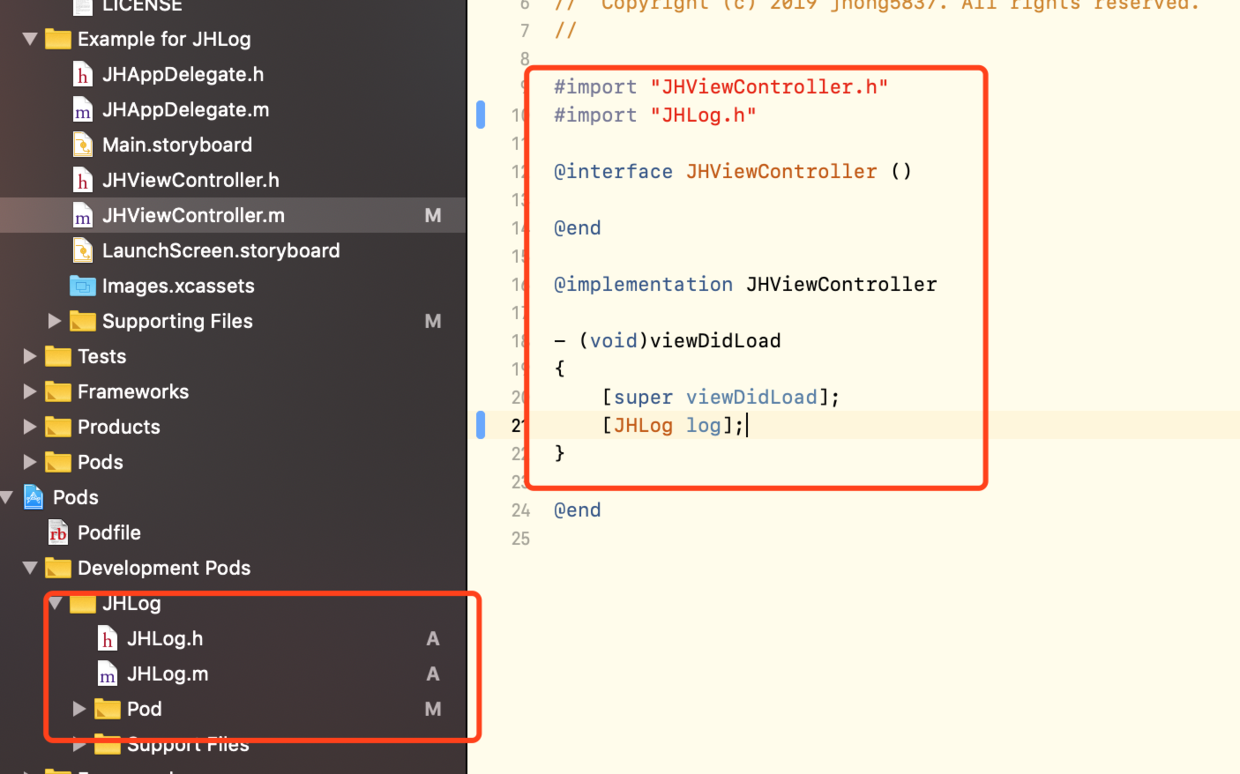Click the blue change marker beside line 21
The width and height of the screenshot is (1240, 774).
click(481, 425)
